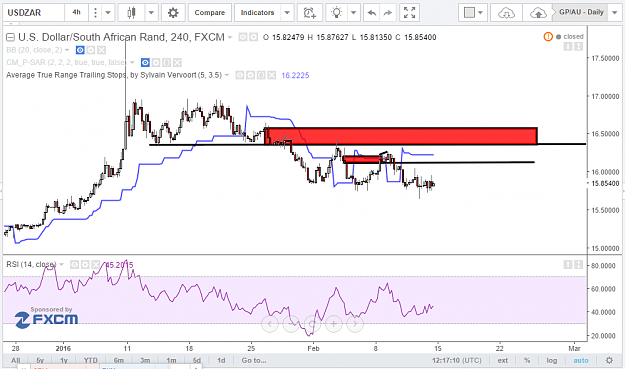Open settings for BB indicator

click(x=91, y=50)
